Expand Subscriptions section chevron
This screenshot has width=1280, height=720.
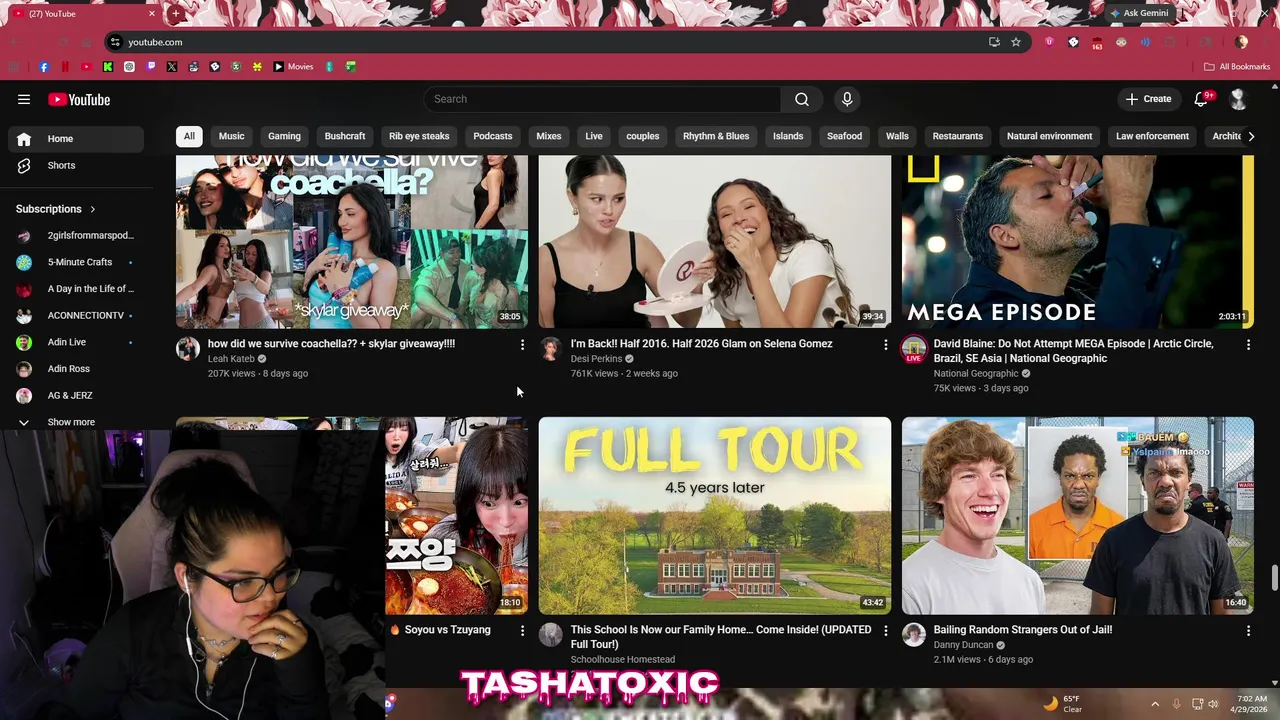93,209
